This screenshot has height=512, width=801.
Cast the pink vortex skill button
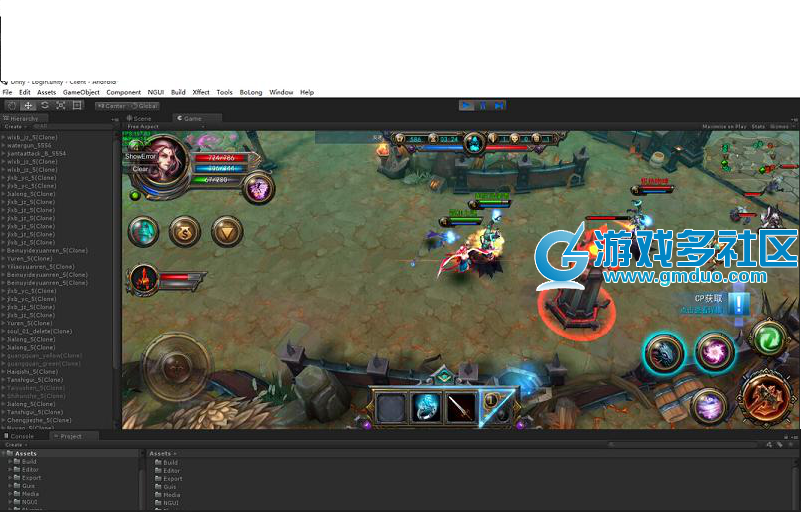(x=714, y=352)
